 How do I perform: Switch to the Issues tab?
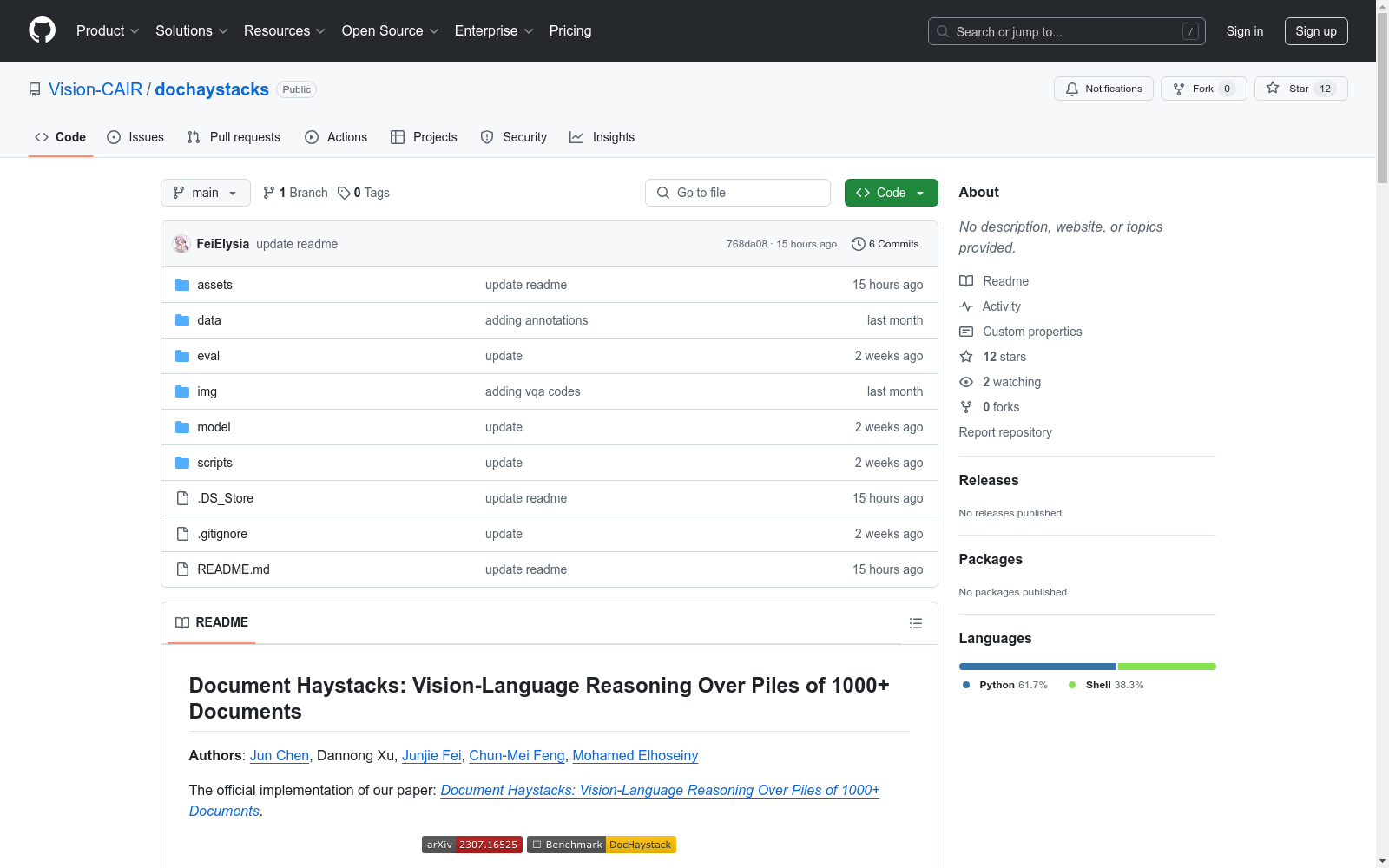pyautogui.click(x=135, y=137)
